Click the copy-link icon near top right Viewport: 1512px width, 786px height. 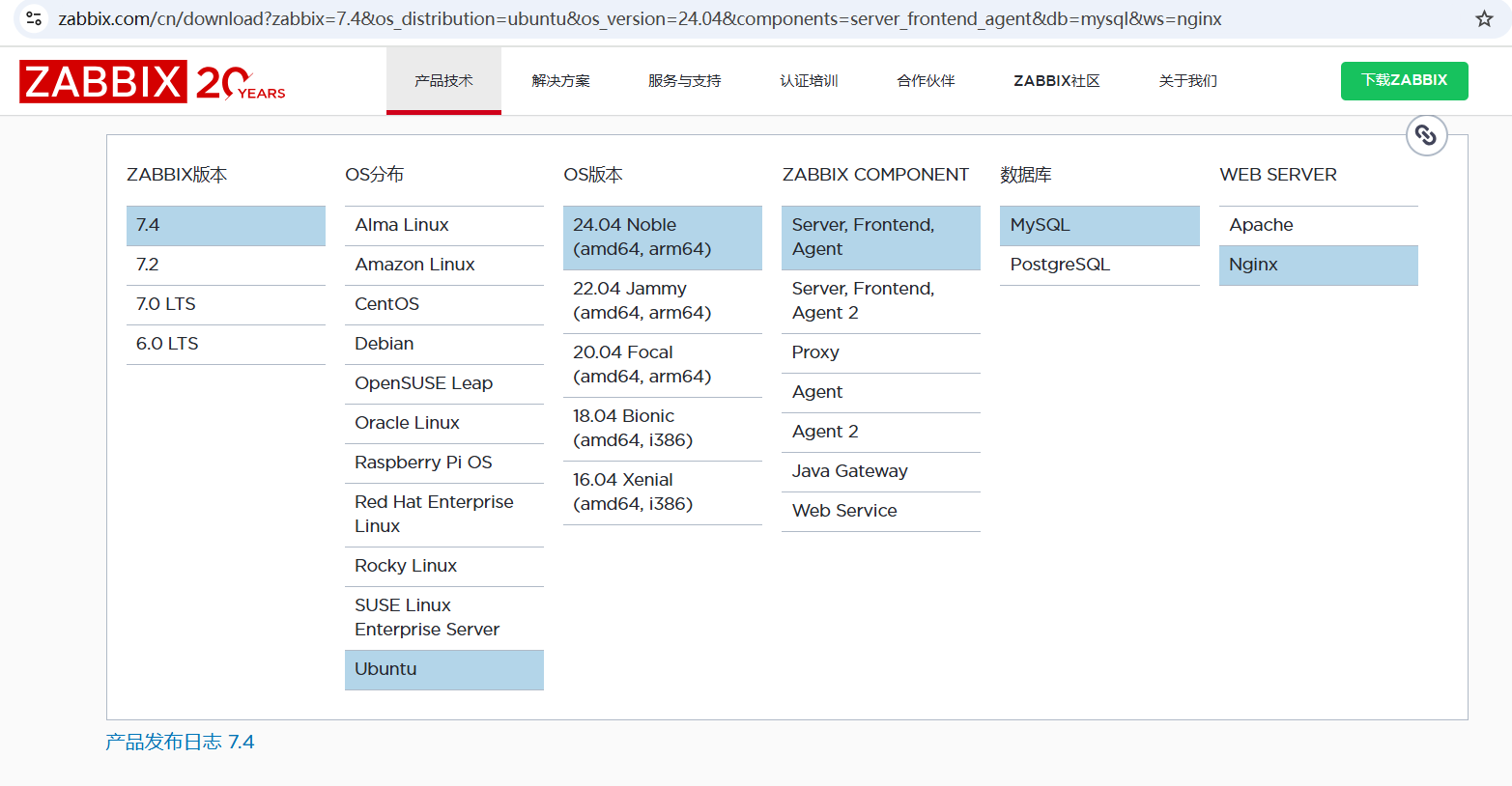pyautogui.click(x=1426, y=135)
